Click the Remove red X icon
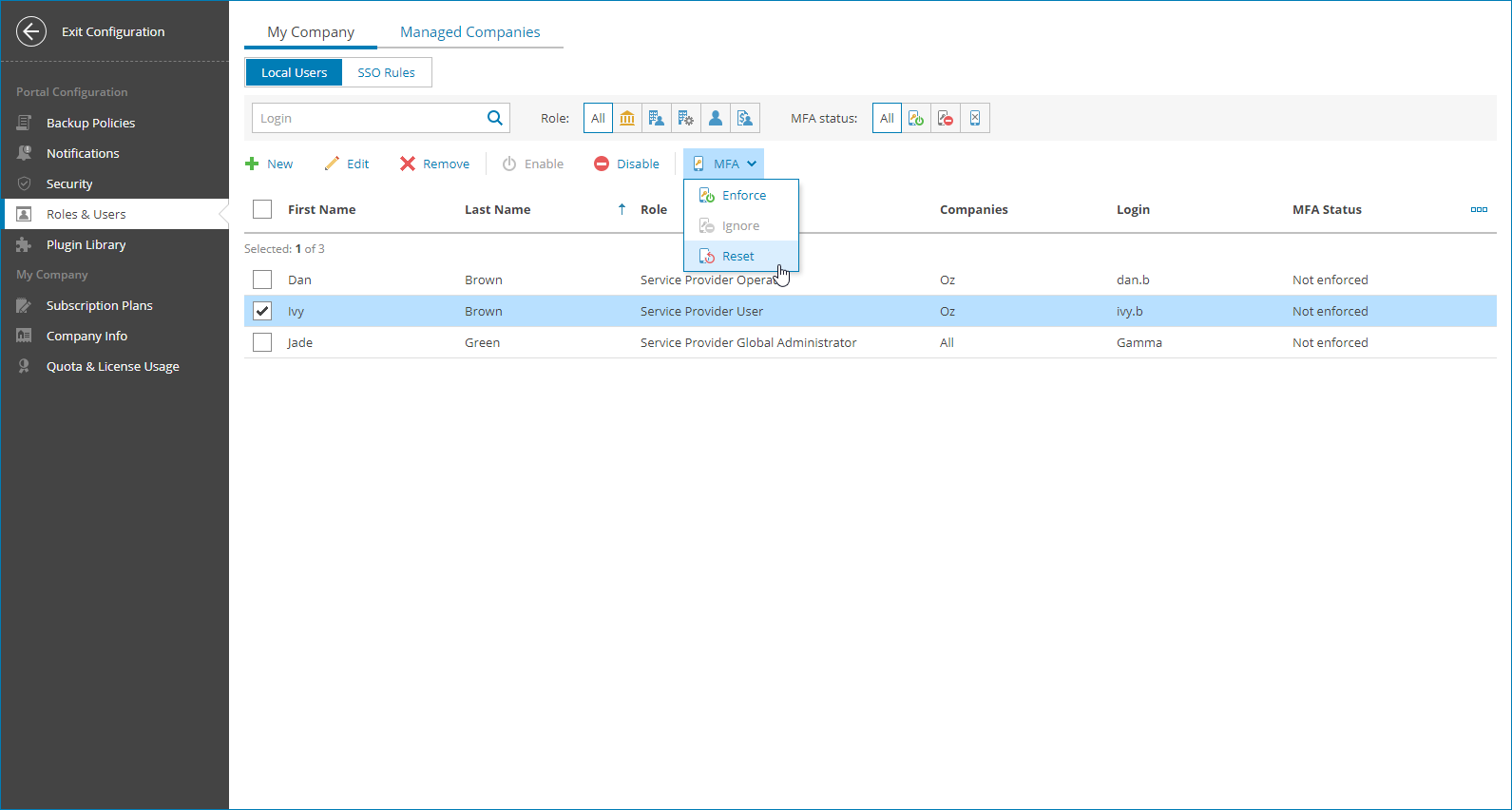This screenshot has width=1512, height=810. click(x=408, y=164)
